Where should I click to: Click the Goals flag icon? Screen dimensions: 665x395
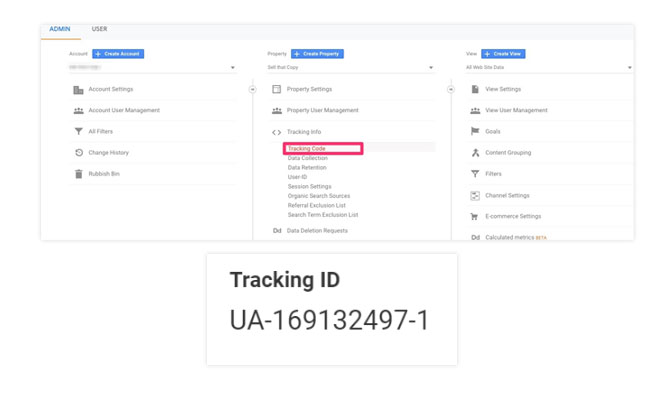point(475,131)
